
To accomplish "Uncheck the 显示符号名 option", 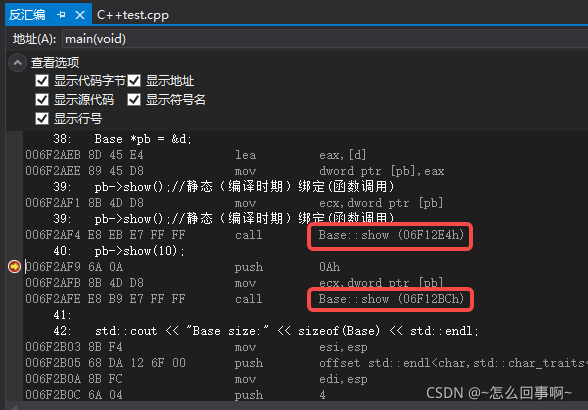I will (134, 100).
